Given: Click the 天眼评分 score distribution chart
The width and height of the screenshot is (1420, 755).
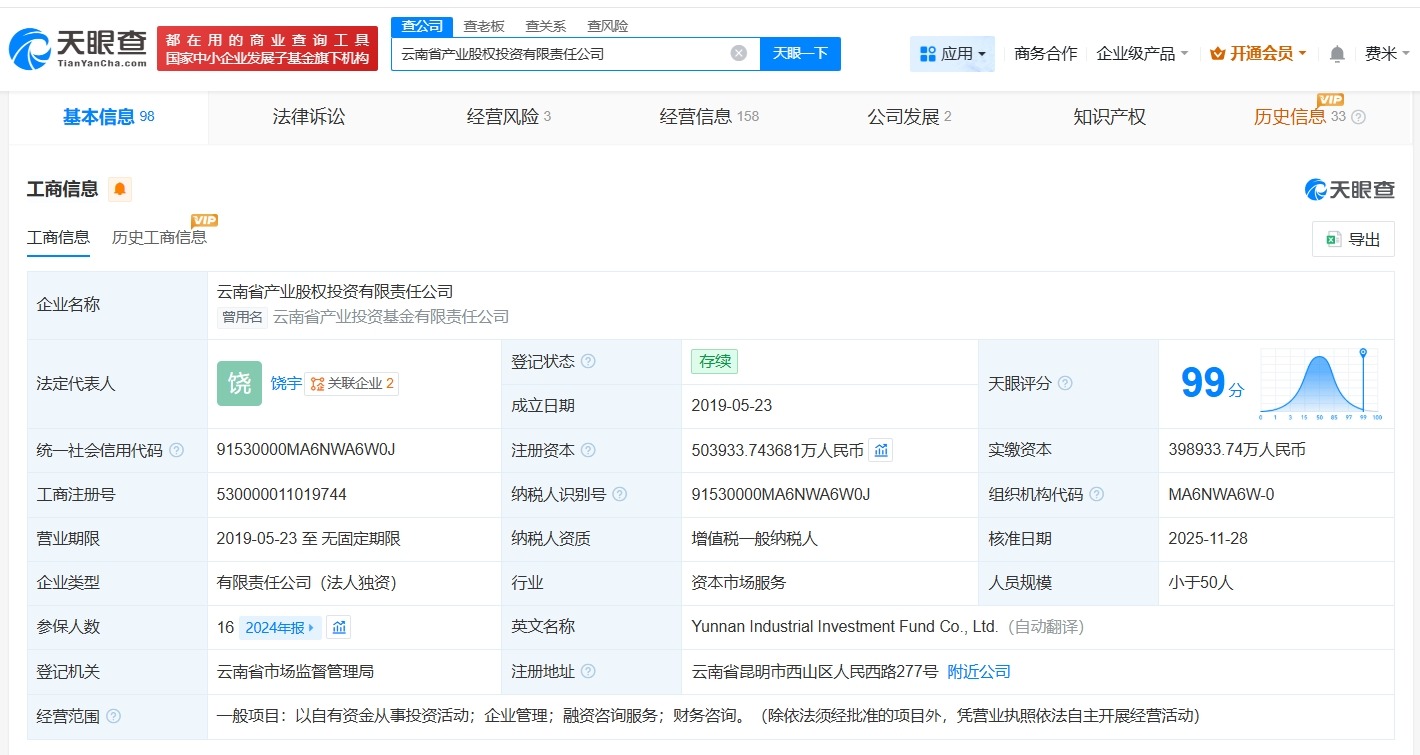Looking at the screenshot, I should click(1318, 385).
